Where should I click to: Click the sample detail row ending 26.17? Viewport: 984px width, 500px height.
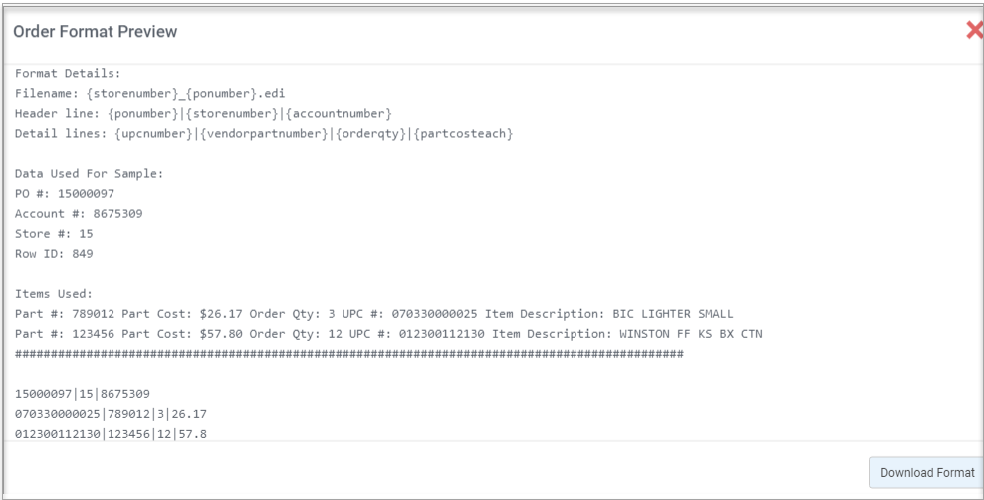click(111, 414)
